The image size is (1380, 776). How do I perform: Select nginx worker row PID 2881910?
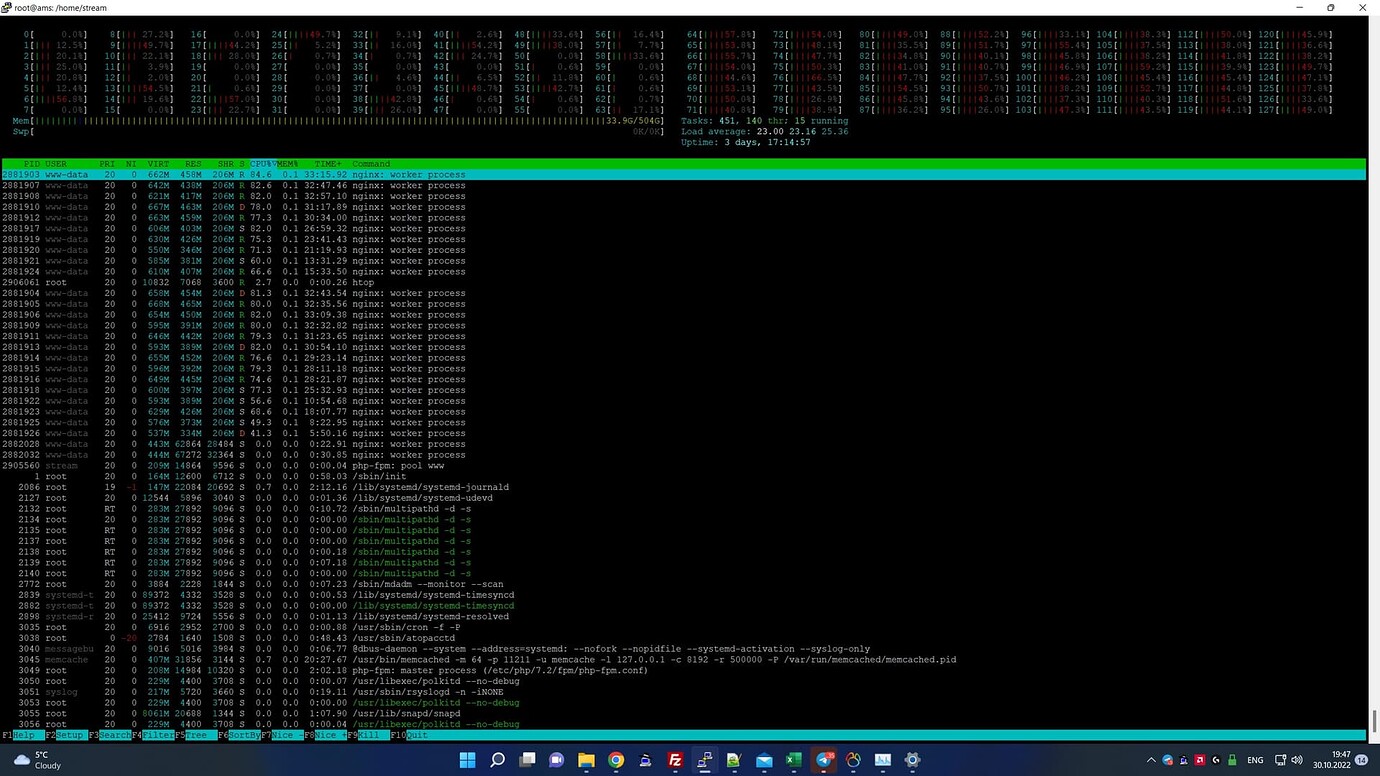tap(683, 207)
